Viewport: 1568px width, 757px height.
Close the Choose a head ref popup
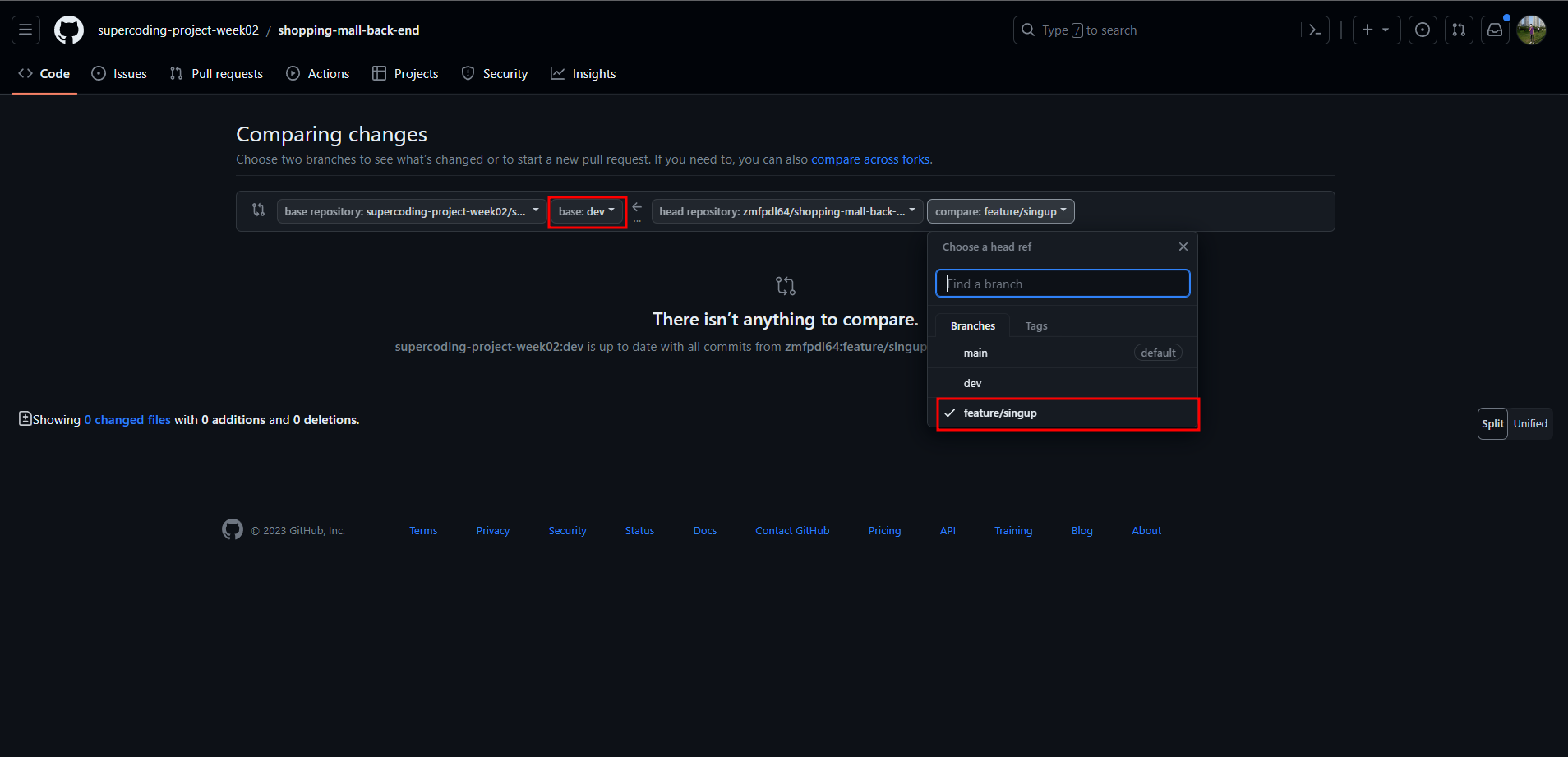tap(1183, 247)
